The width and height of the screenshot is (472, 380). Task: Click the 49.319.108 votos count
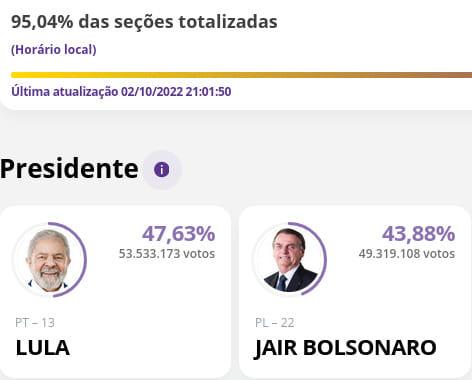pos(407,254)
